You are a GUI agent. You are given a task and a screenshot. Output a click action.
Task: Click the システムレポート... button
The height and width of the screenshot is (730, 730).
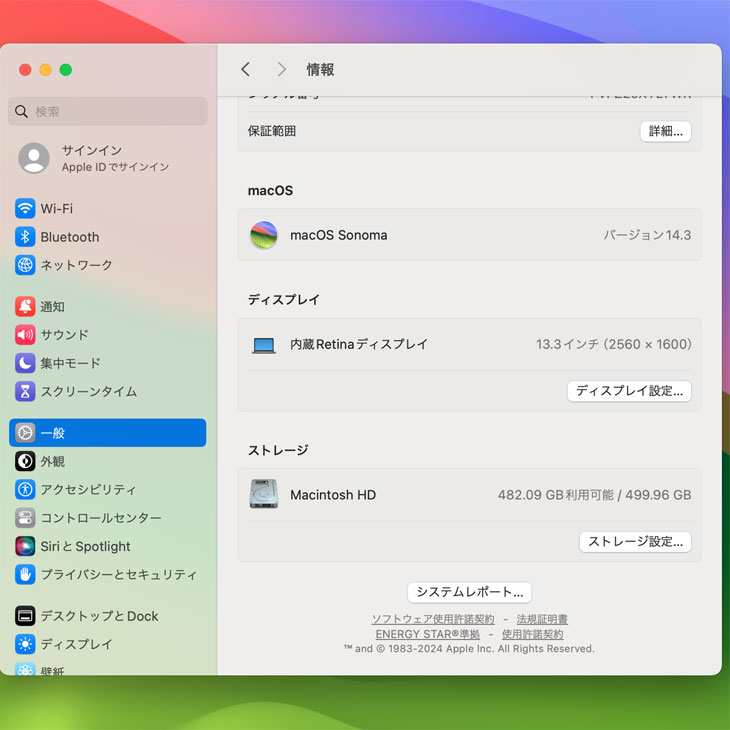click(x=469, y=592)
